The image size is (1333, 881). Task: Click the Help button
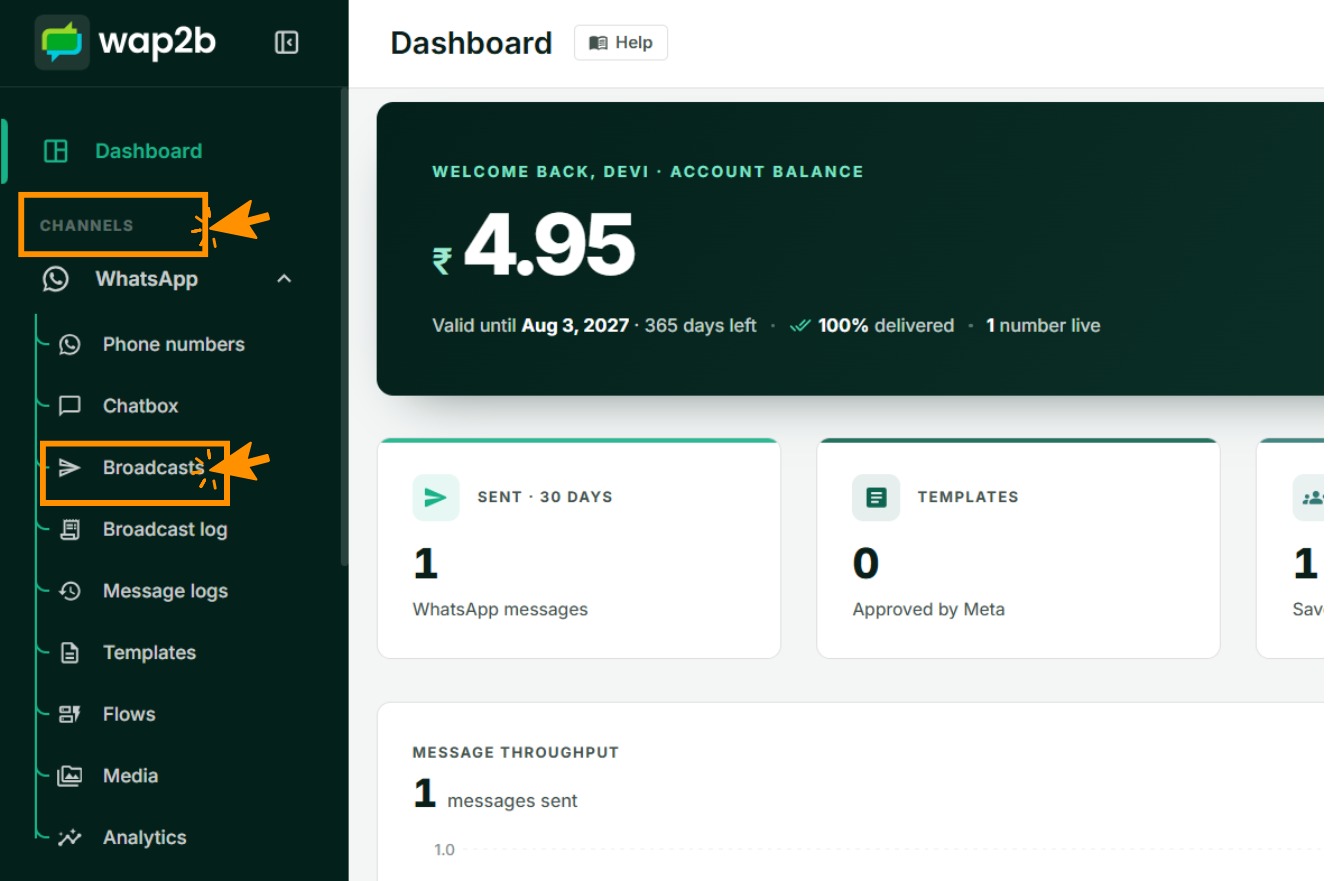[621, 43]
